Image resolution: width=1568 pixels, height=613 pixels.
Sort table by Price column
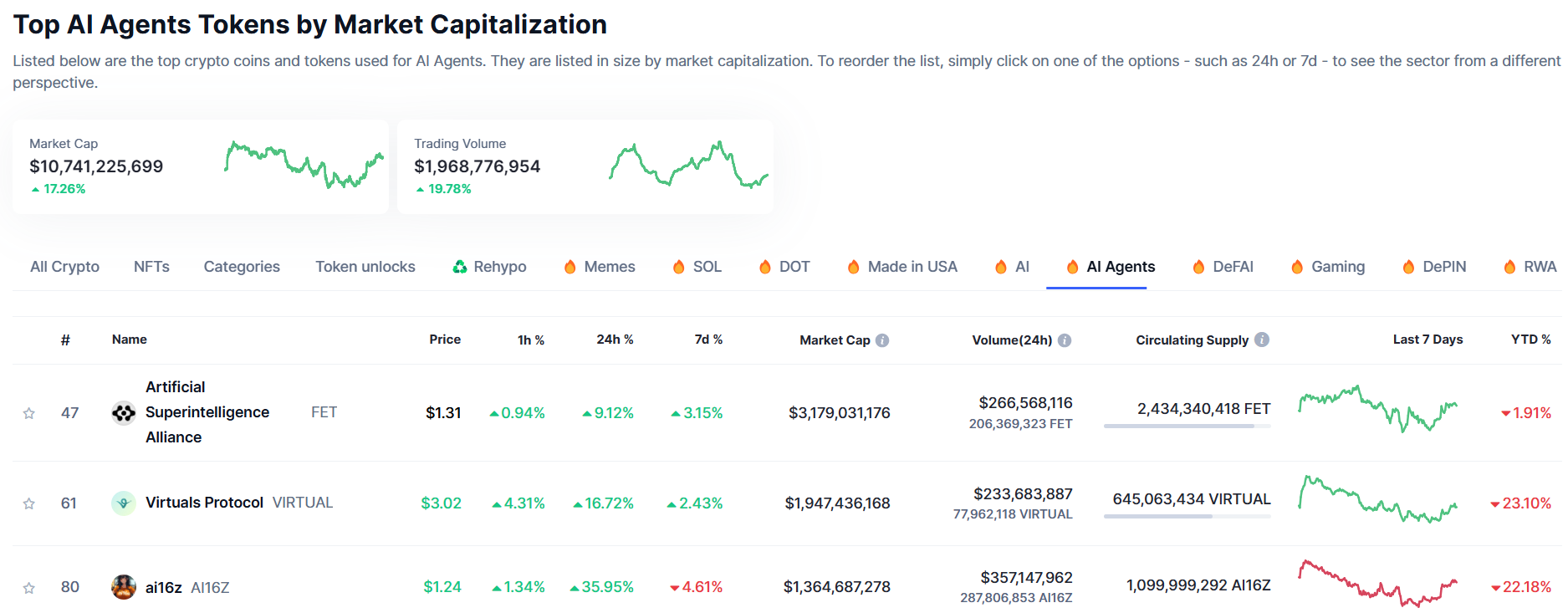click(445, 340)
